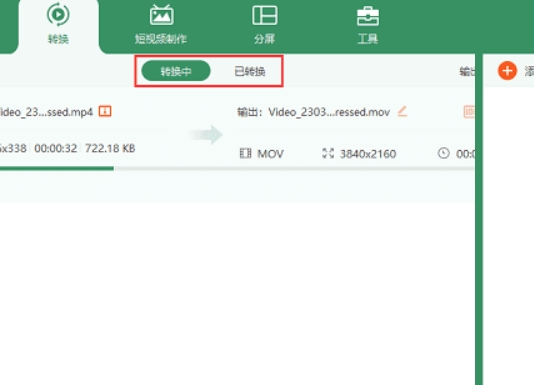Click the orange ID icon near output name
This screenshot has height=385, width=534.
coord(469,112)
